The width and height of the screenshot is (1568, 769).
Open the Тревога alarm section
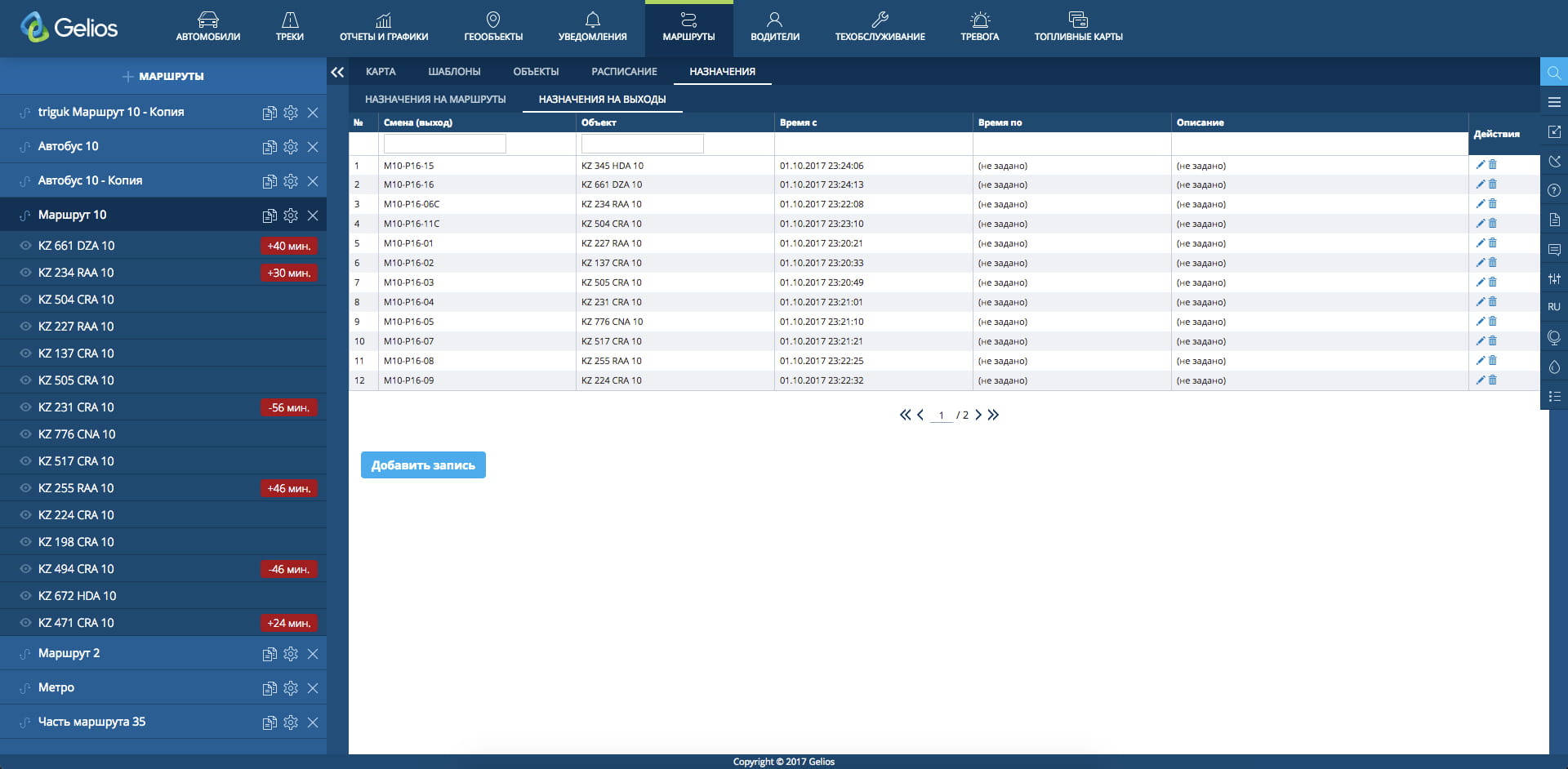980,27
